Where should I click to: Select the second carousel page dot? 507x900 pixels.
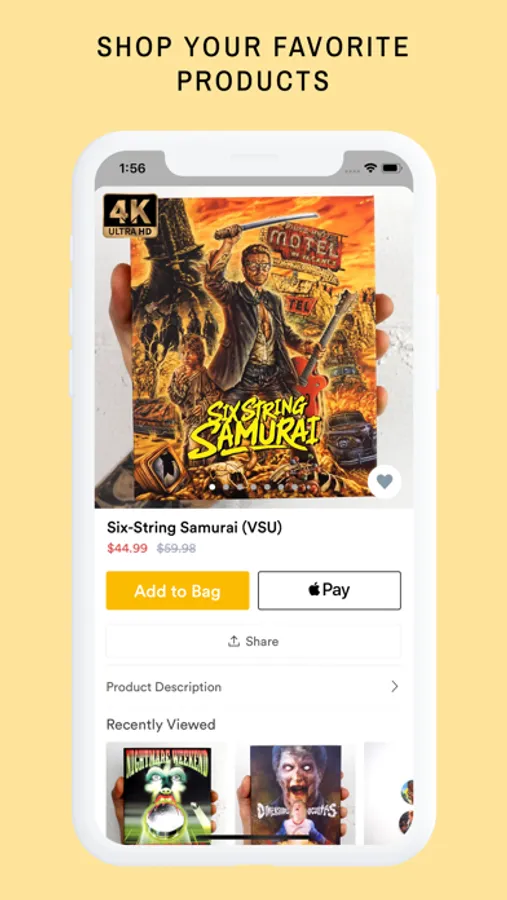(226, 487)
